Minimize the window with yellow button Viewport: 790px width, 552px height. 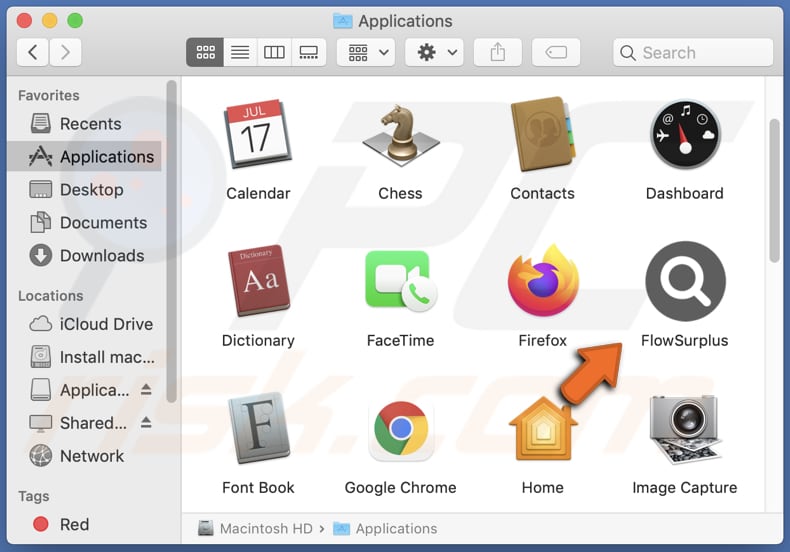[x=49, y=21]
